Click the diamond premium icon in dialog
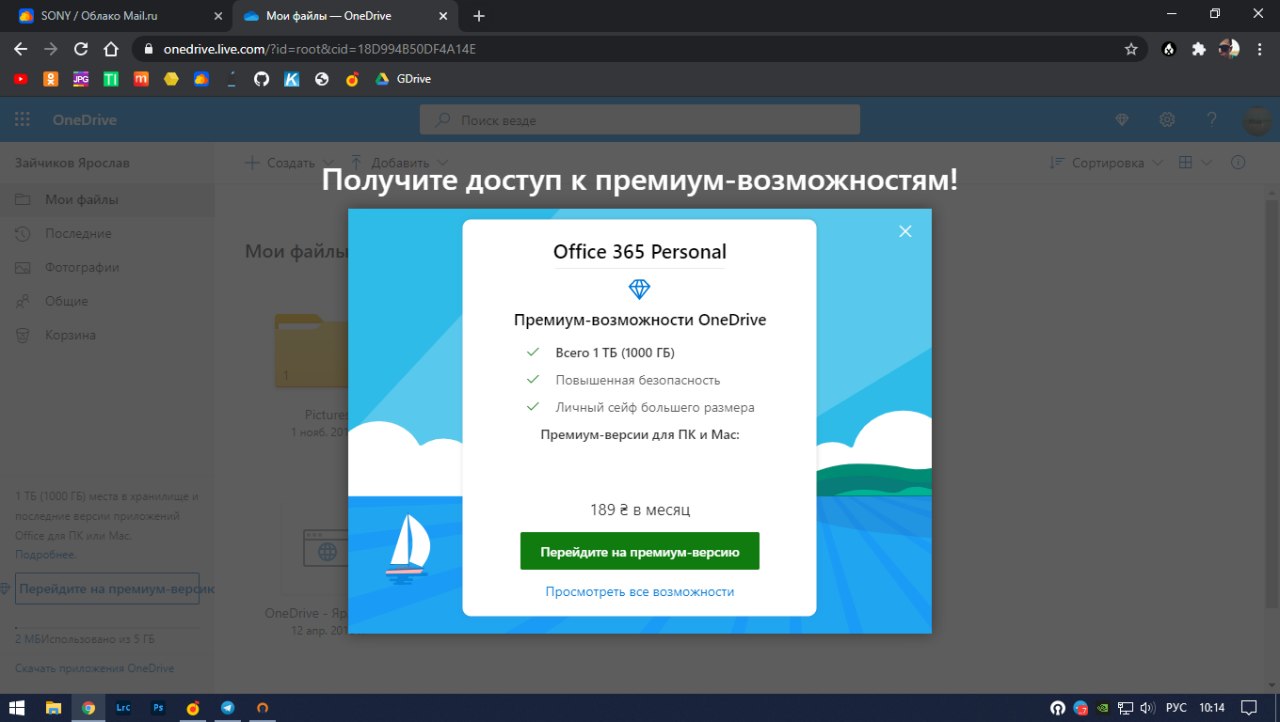This screenshot has height=722, width=1280. point(639,289)
